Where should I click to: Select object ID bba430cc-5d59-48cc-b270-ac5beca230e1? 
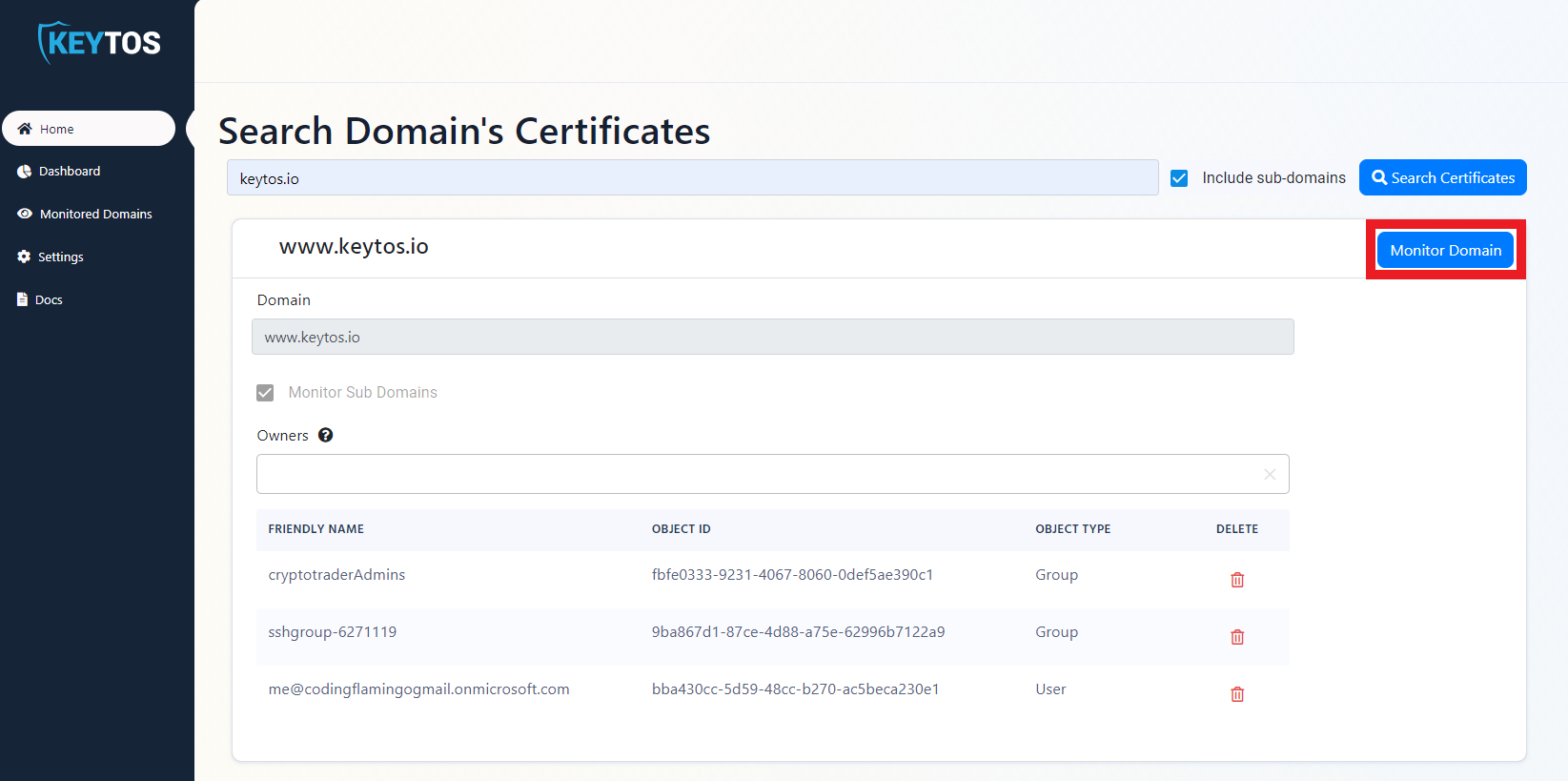(x=795, y=689)
